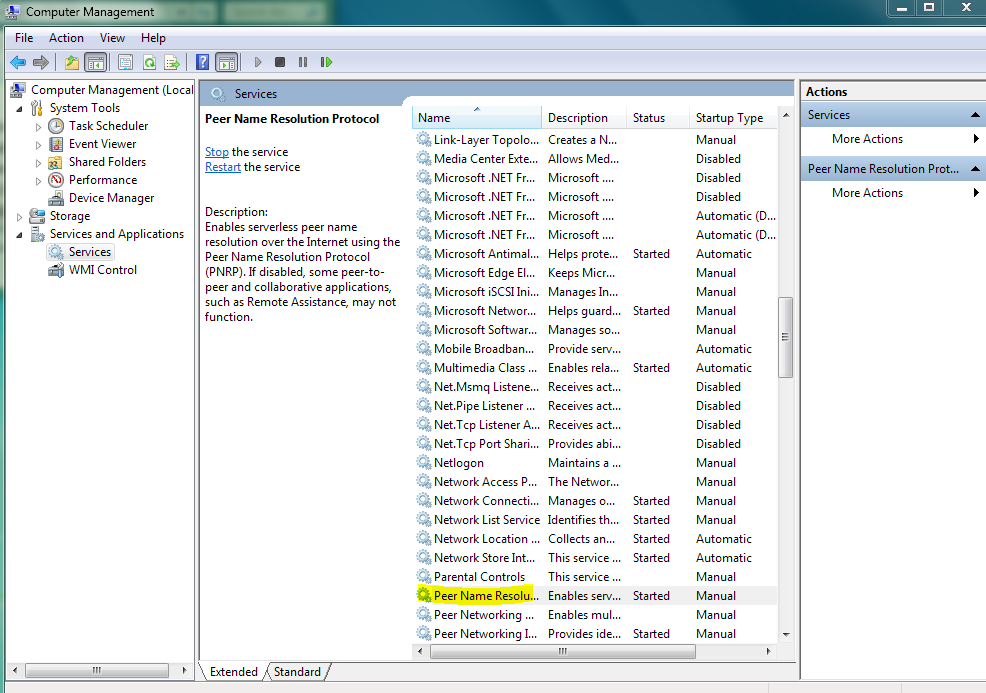
Task: Expand the Storage tree node
Action: [19, 217]
